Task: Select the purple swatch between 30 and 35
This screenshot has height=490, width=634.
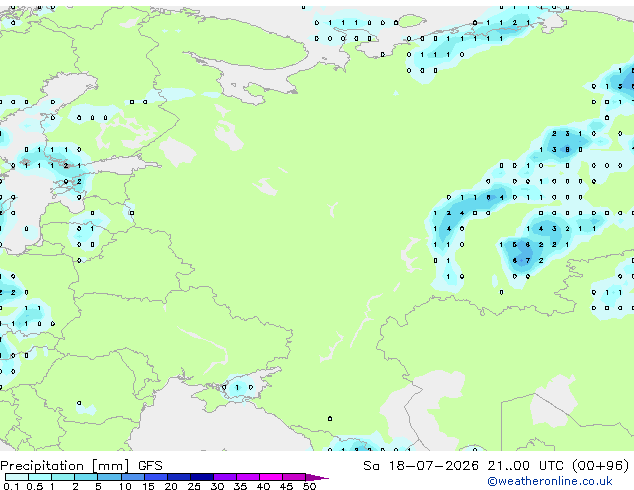Action: point(225,477)
